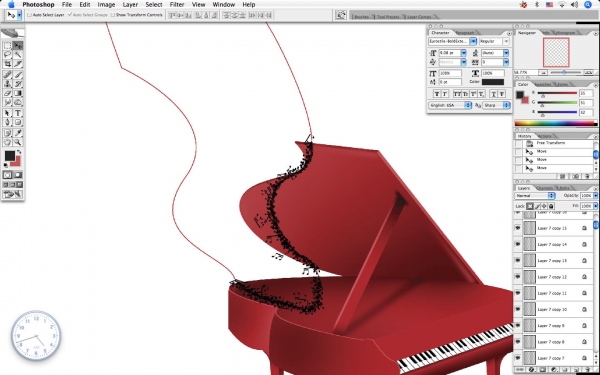Open the tracking dropdown

point(506,62)
